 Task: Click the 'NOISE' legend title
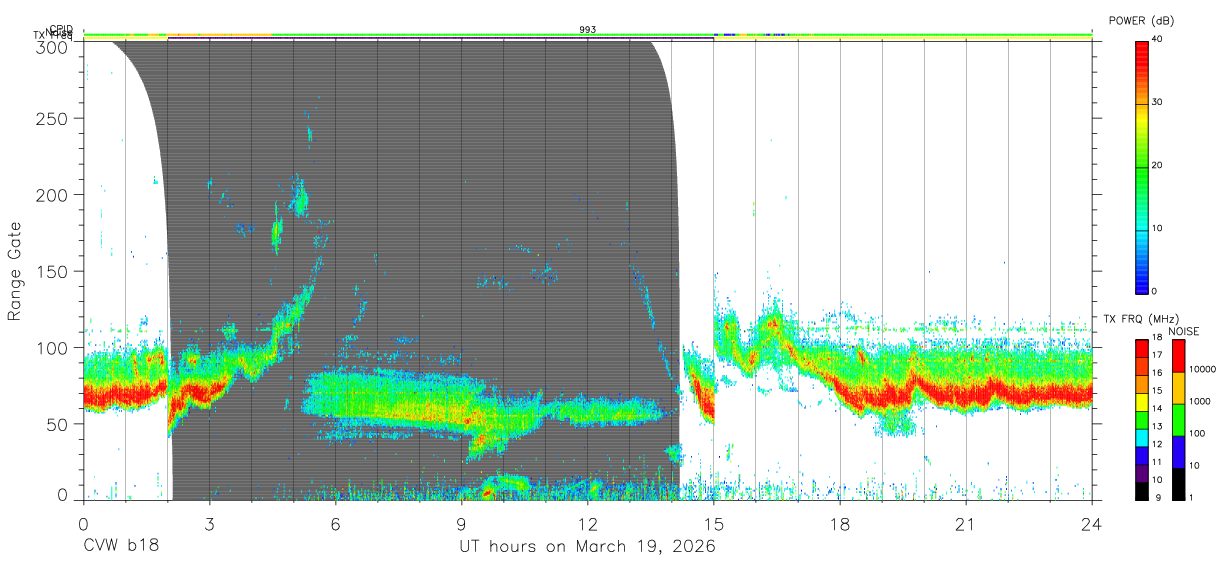click(1186, 331)
